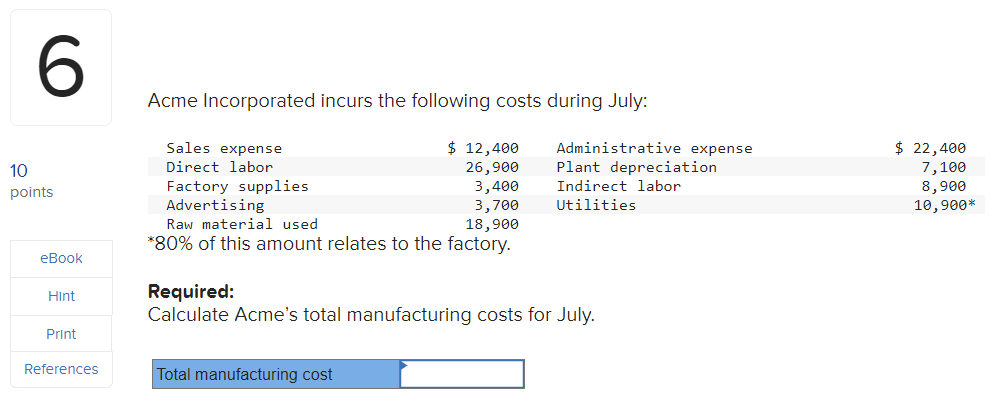
Task: Click the 80% factory footnote text
Action: click(329, 244)
